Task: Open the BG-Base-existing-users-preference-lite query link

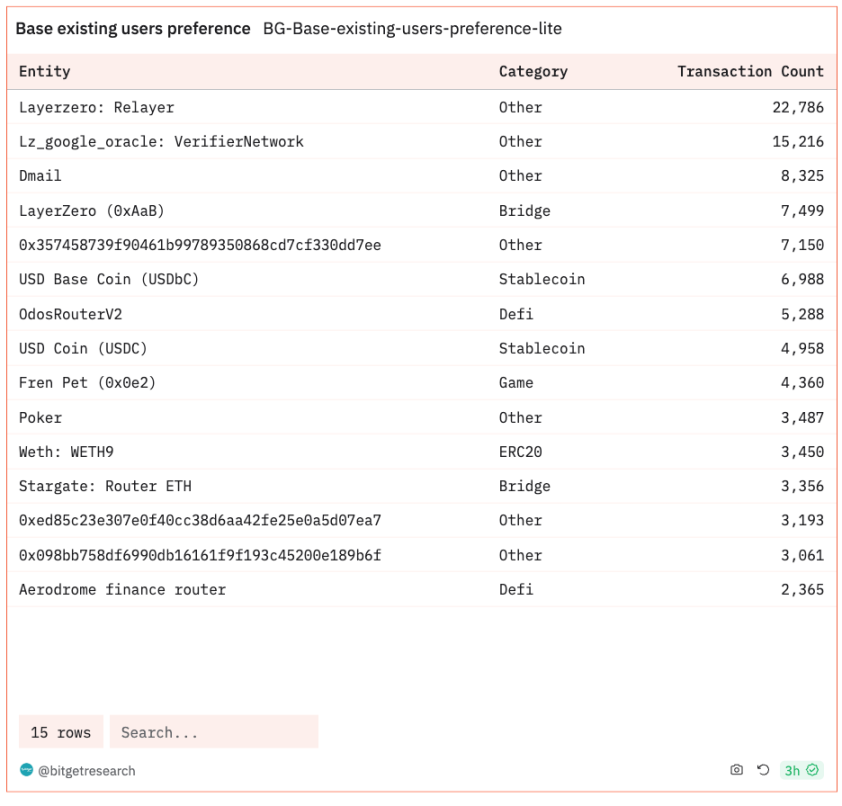Action: click(x=412, y=29)
